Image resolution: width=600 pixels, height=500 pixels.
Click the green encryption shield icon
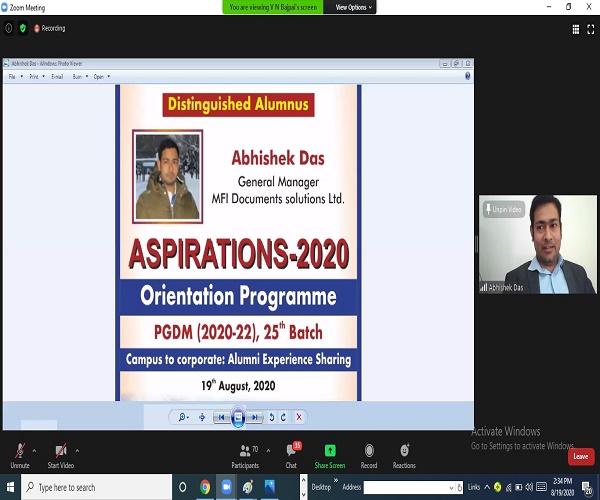23,28
